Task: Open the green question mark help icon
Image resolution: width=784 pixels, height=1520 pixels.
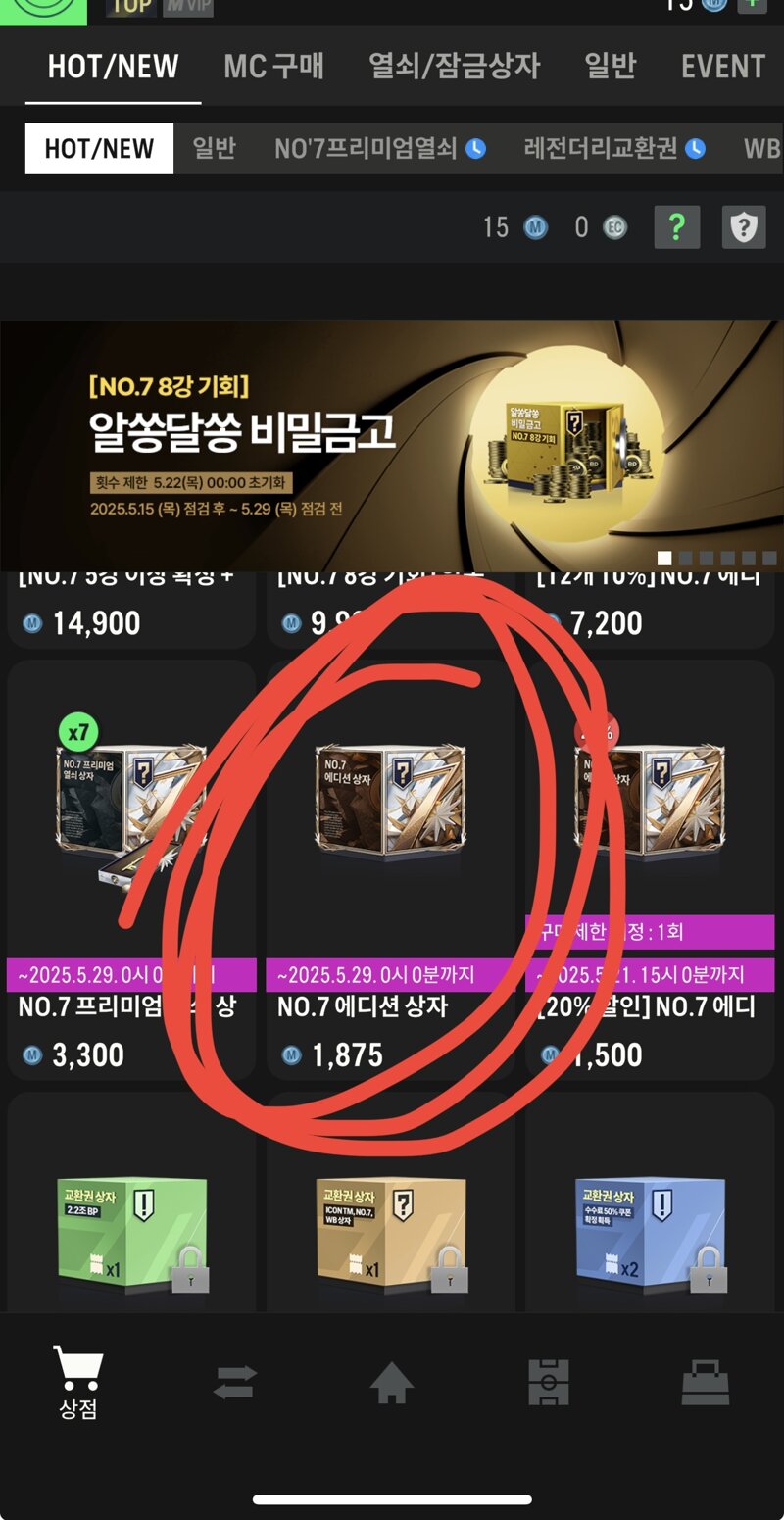Action: pos(676,227)
